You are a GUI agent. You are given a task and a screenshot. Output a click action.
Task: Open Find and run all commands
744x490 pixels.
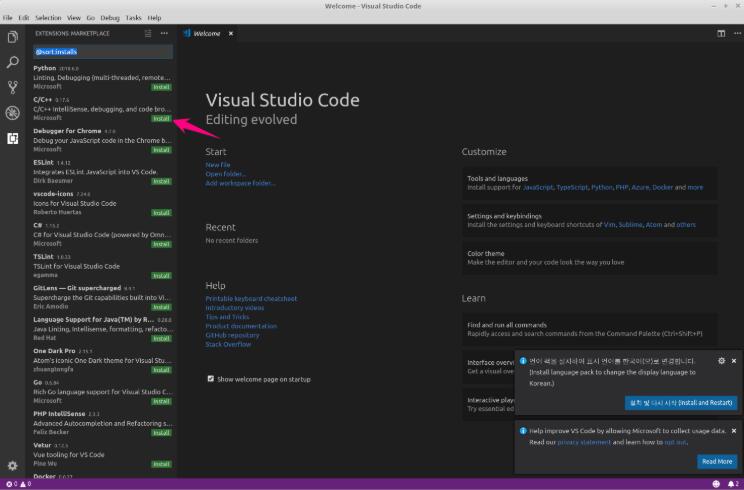590,329
